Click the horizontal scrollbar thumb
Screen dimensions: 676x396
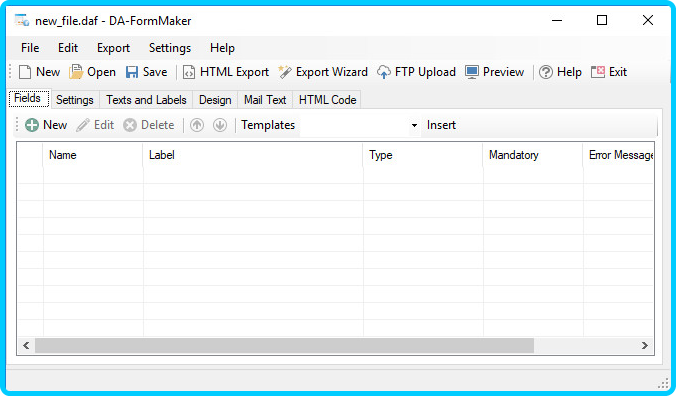tap(285, 346)
